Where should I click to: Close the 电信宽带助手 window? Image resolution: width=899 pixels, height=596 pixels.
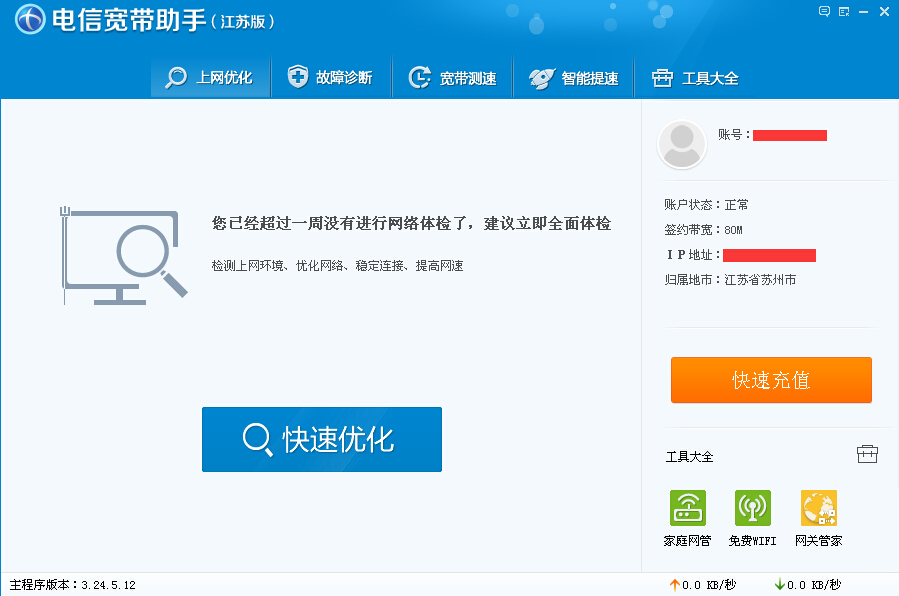(x=884, y=11)
